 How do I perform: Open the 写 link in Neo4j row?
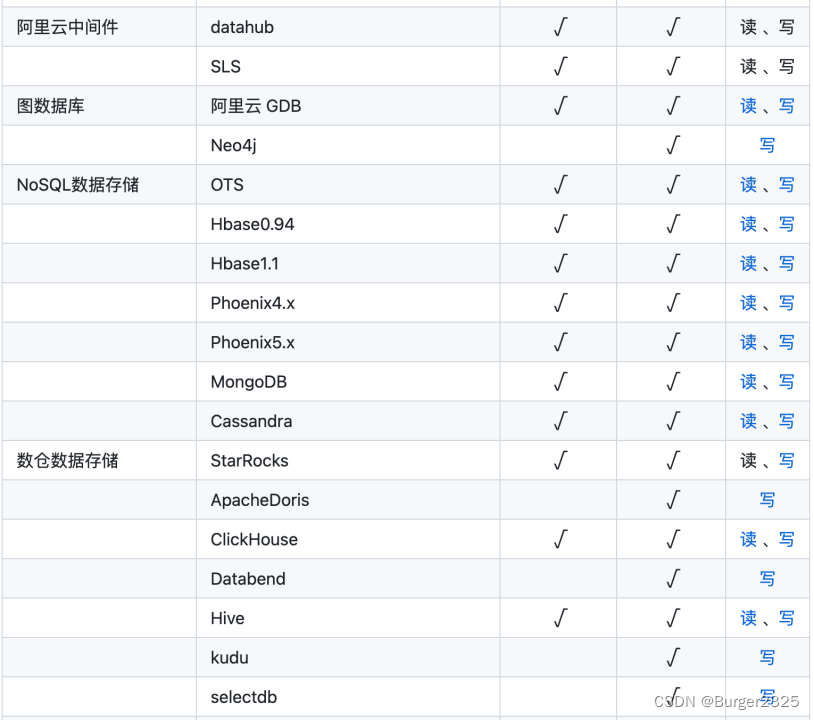tap(767, 145)
